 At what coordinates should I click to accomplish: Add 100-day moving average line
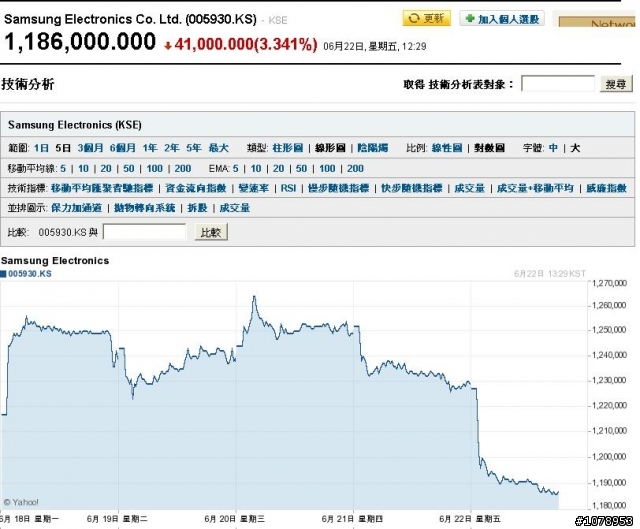coord(155,169)
